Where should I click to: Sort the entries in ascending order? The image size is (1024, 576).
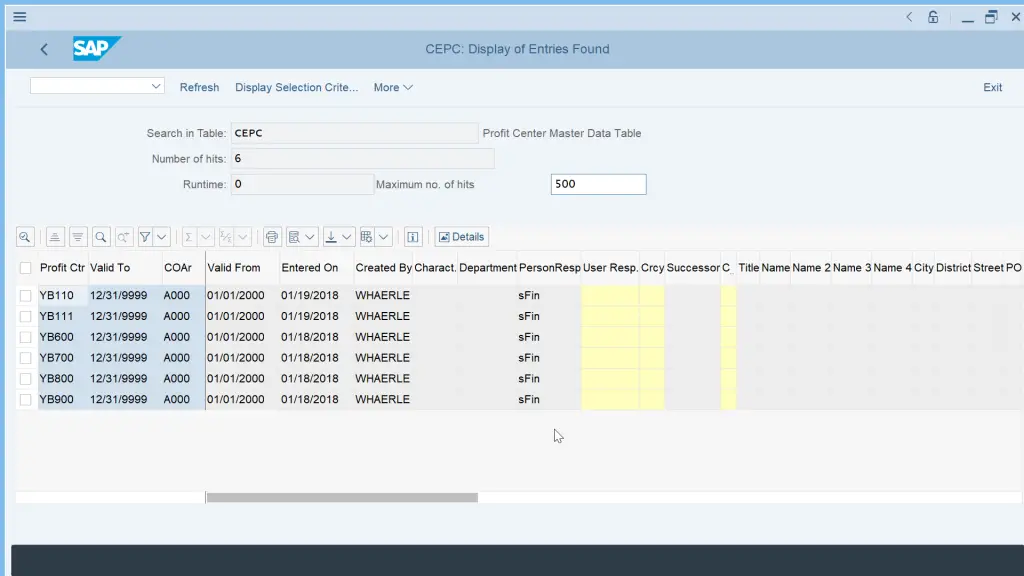(51, 236)
